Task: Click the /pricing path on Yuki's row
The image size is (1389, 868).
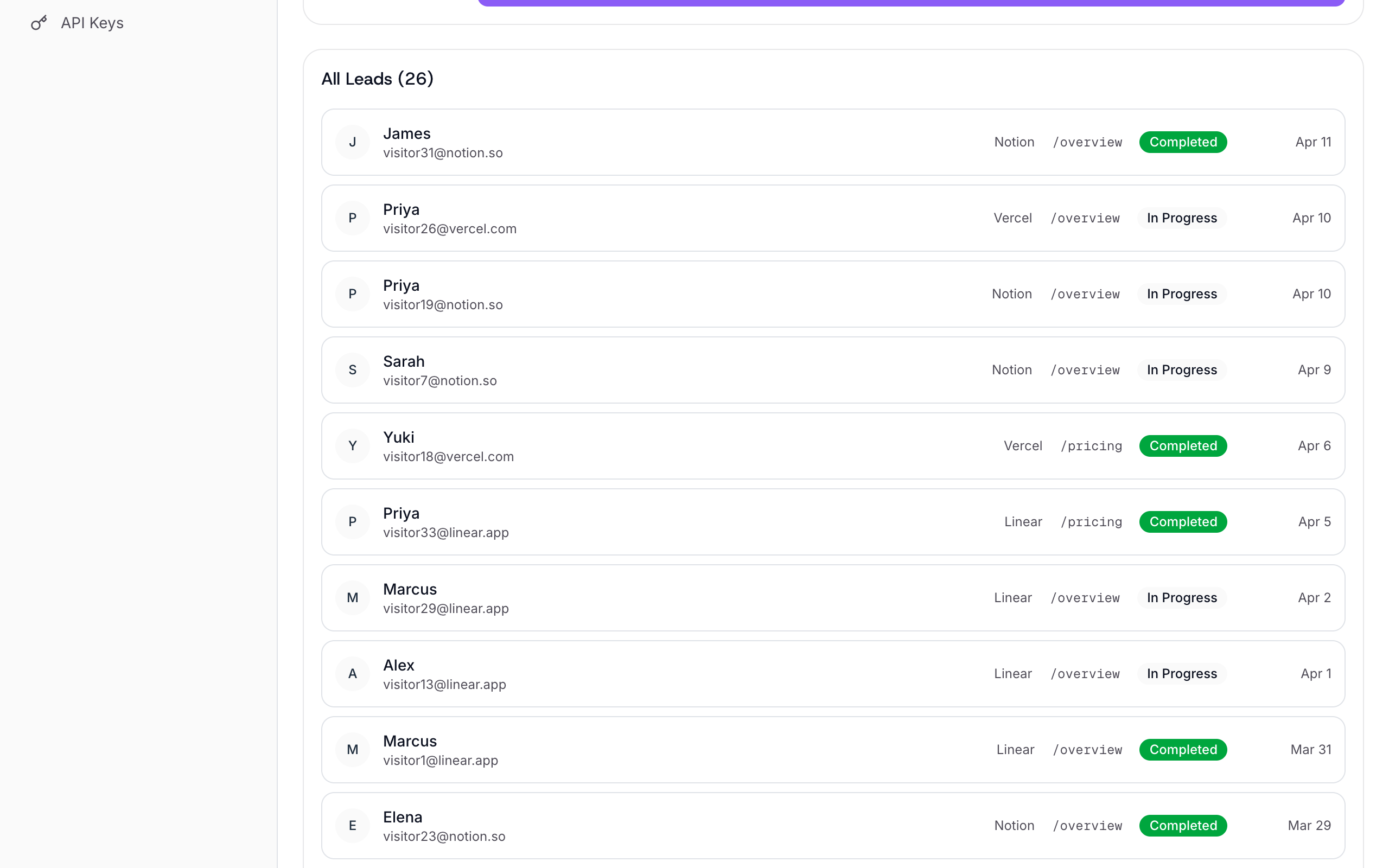Action: click(x=1091, y=446)
